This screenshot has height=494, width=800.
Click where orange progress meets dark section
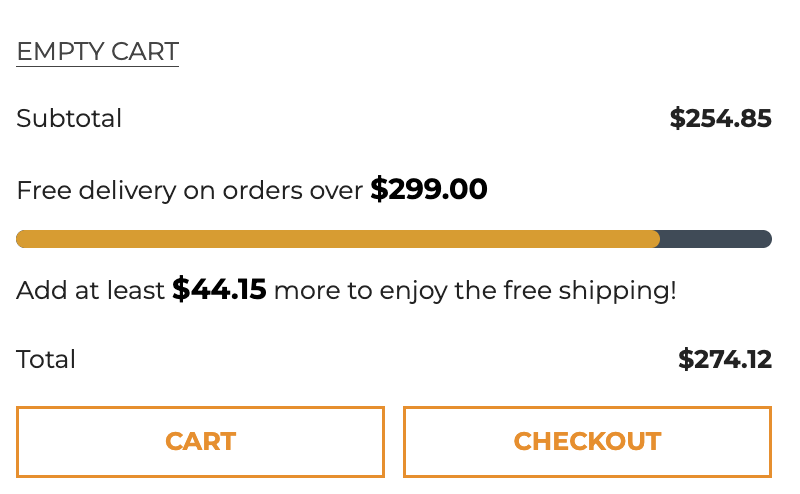(x=659, y=239)
